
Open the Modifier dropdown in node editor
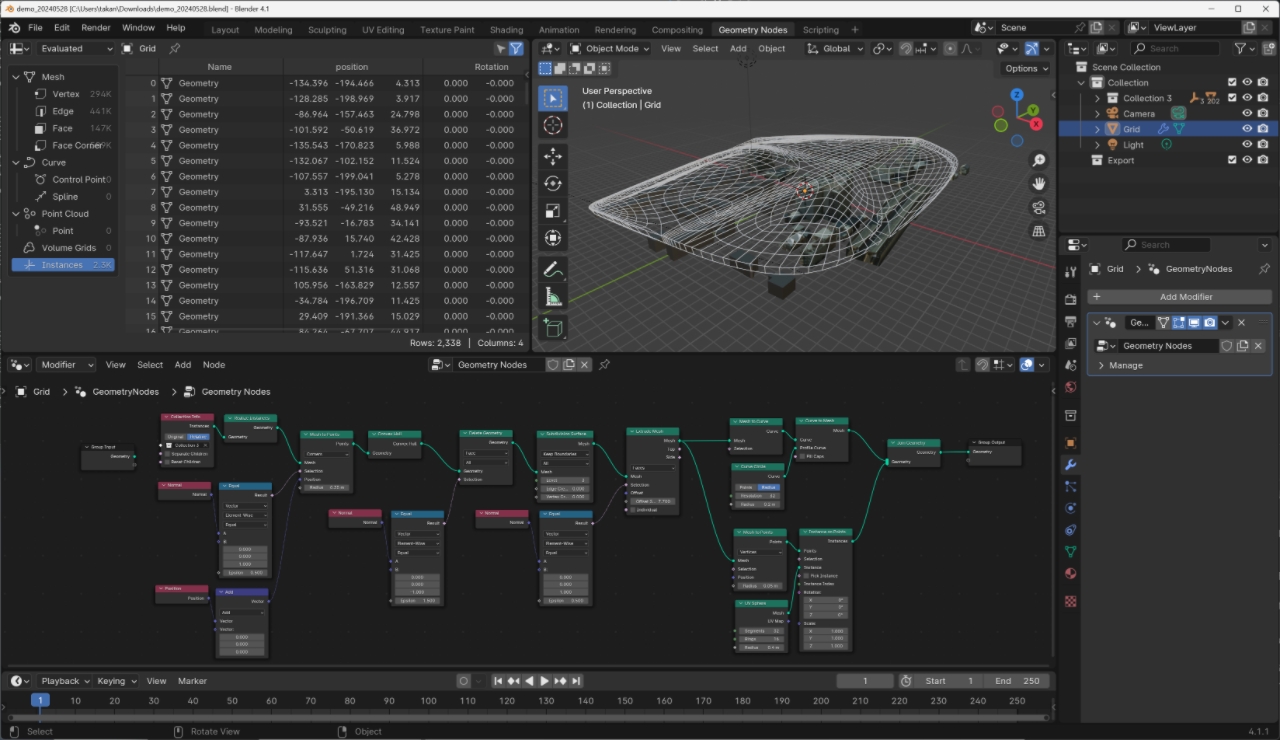[x=66, y=365]
